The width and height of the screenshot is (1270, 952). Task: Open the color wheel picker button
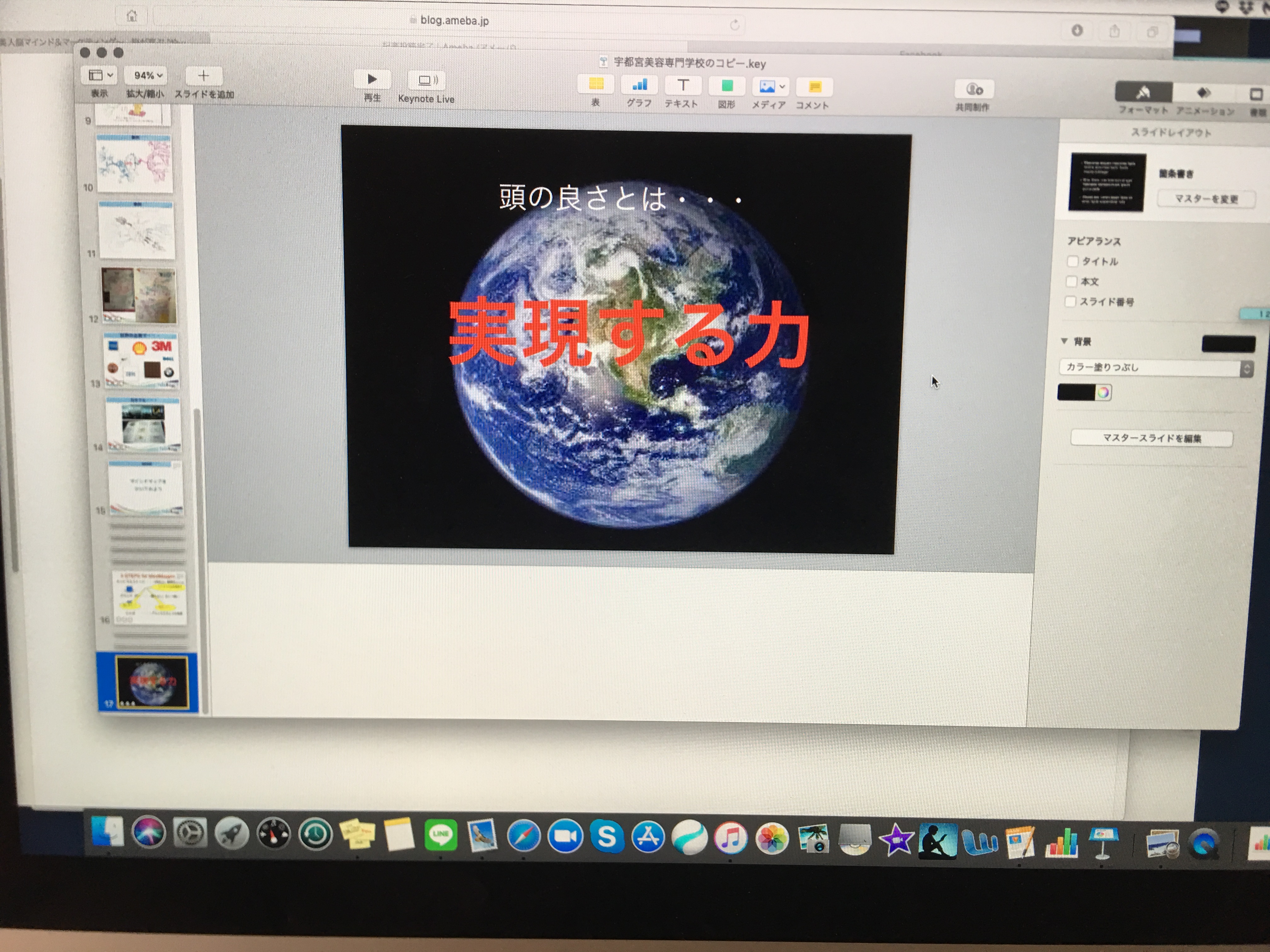click(1103, 393)
